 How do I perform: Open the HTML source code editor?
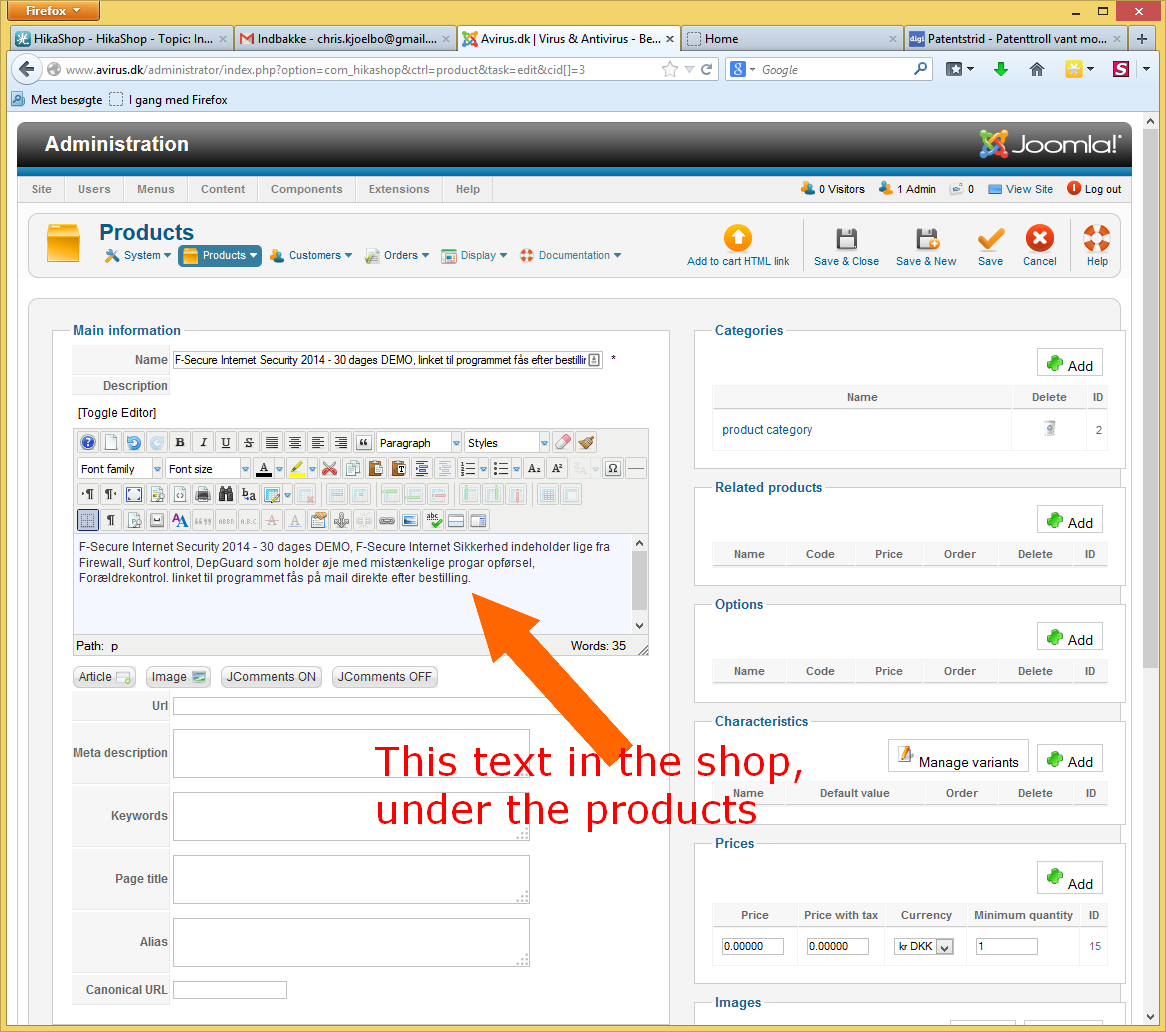180,495
